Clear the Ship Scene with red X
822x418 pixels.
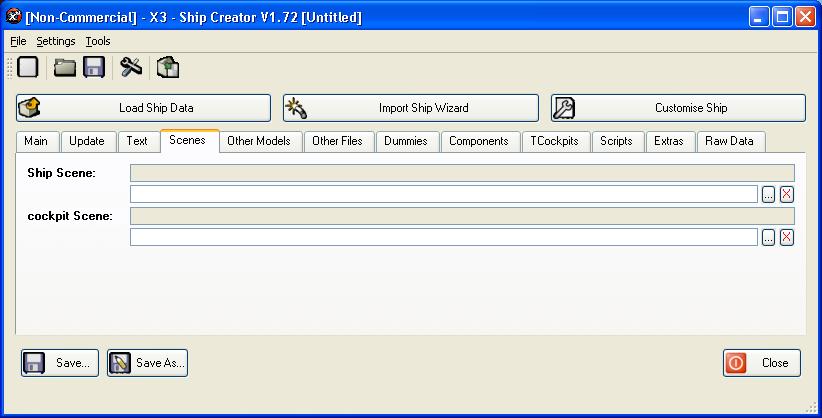coord(786,195)
